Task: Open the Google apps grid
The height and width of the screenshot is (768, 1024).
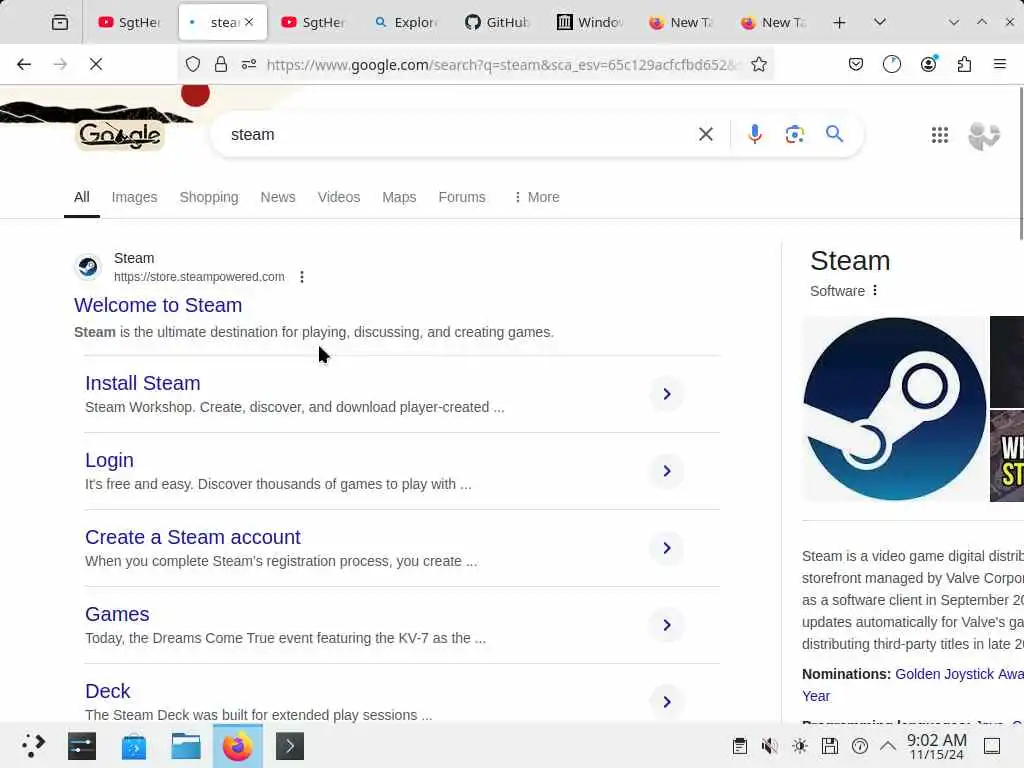Action: pyautogui.click(x=940, y=135)
